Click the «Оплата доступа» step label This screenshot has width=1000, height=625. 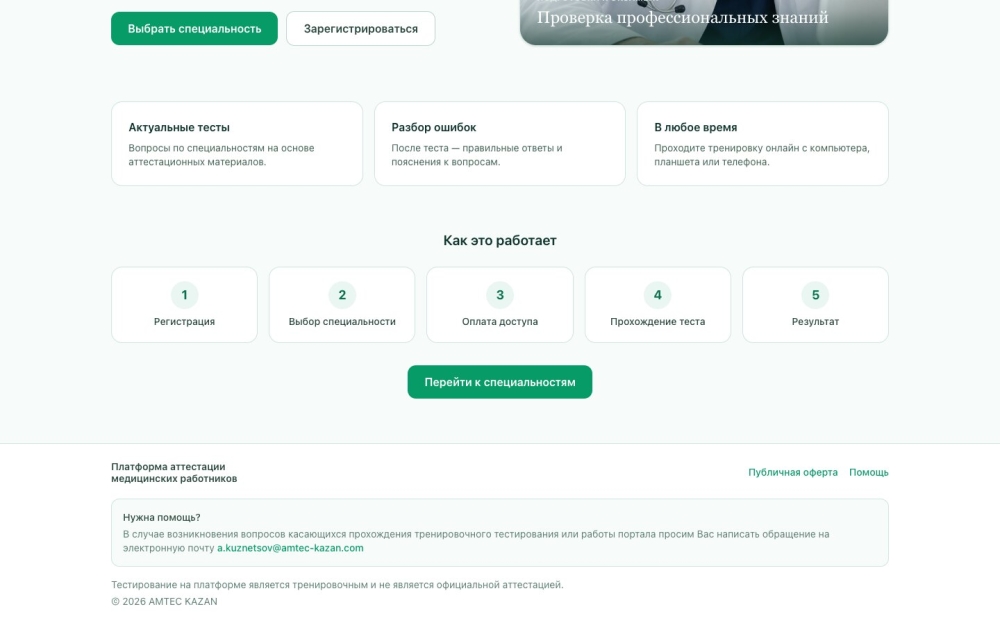click(500, 321)
